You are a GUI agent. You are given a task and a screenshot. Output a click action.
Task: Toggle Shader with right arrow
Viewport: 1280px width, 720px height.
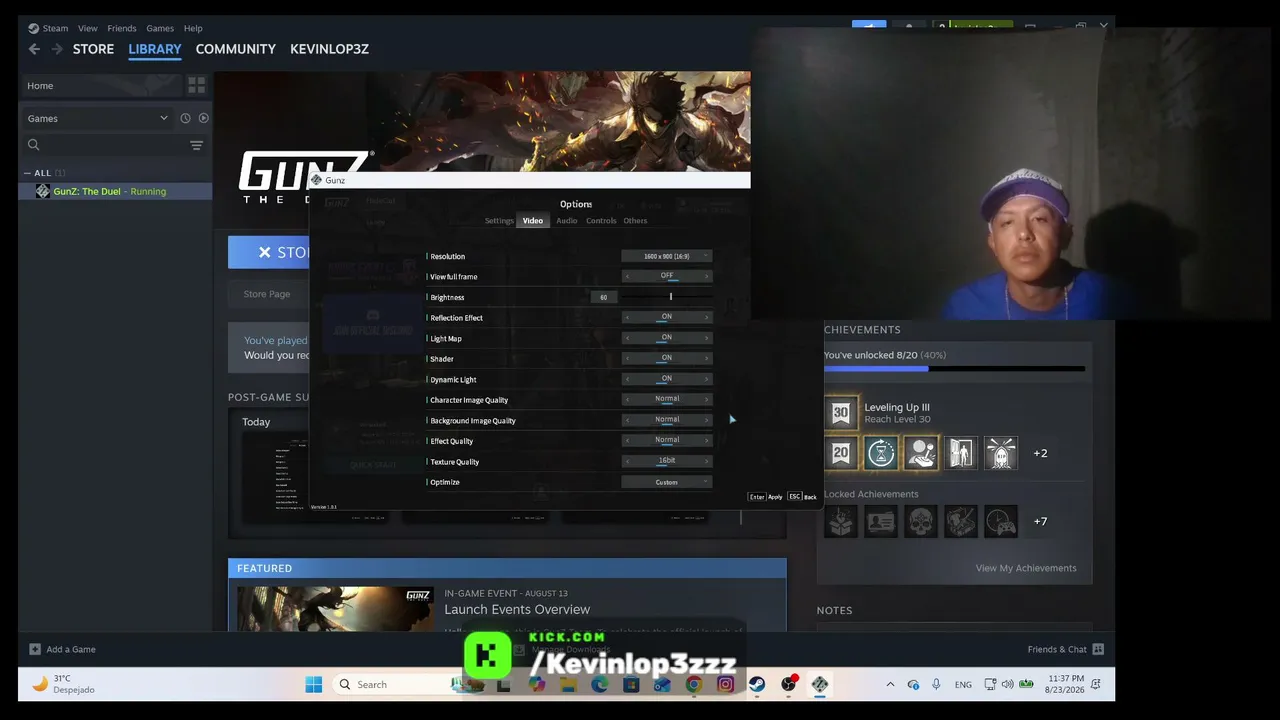point(707,359)
